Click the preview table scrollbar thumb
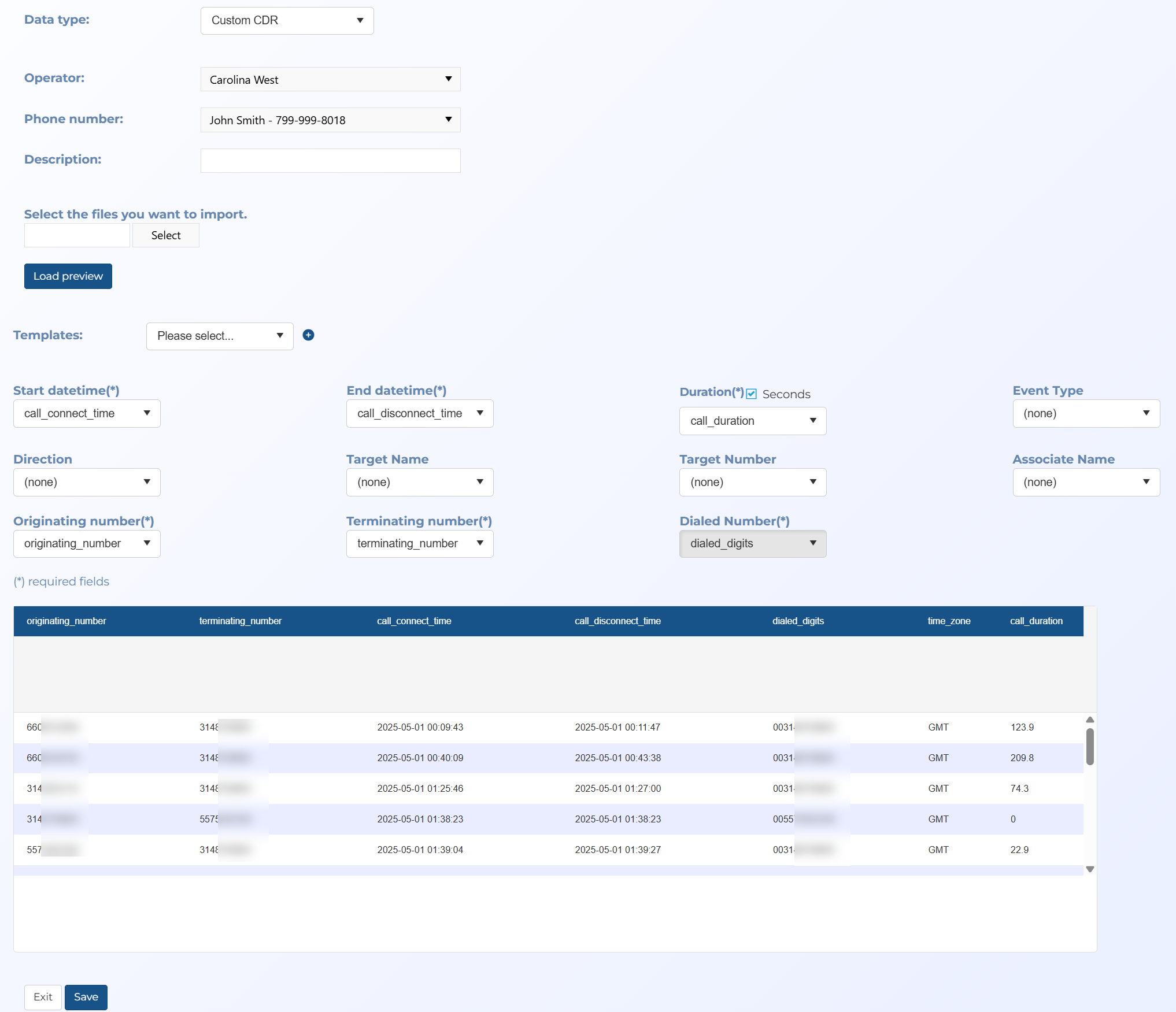 tap(1090, 747)
